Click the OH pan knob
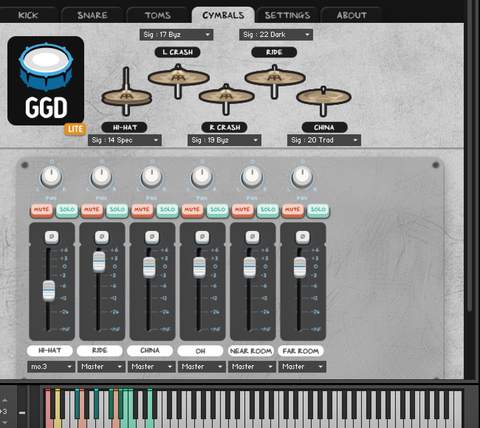The width and height of the screenshot is (480, 428). point(202,177)
